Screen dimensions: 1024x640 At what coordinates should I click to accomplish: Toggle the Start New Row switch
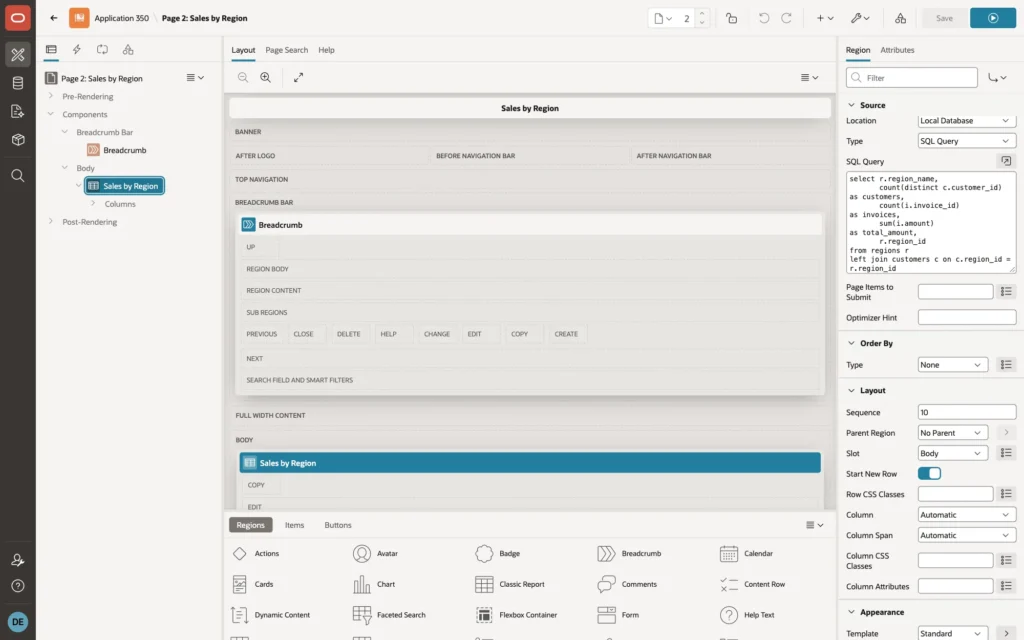(929, 473)
